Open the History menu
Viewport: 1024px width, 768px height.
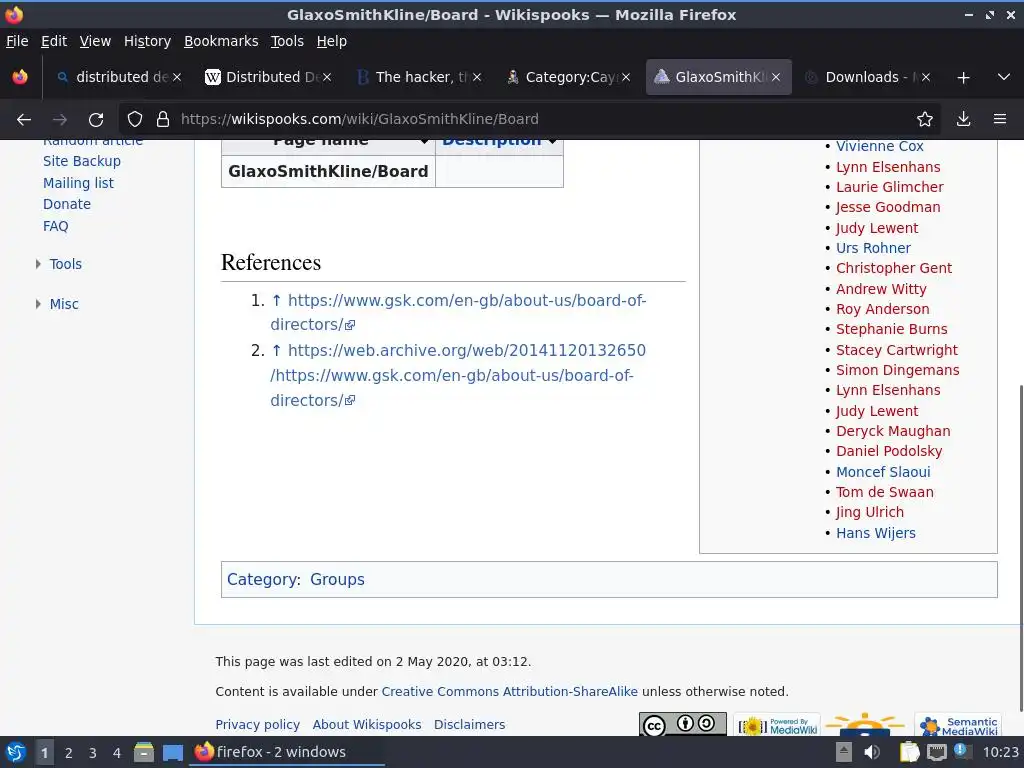pos(147,41)
